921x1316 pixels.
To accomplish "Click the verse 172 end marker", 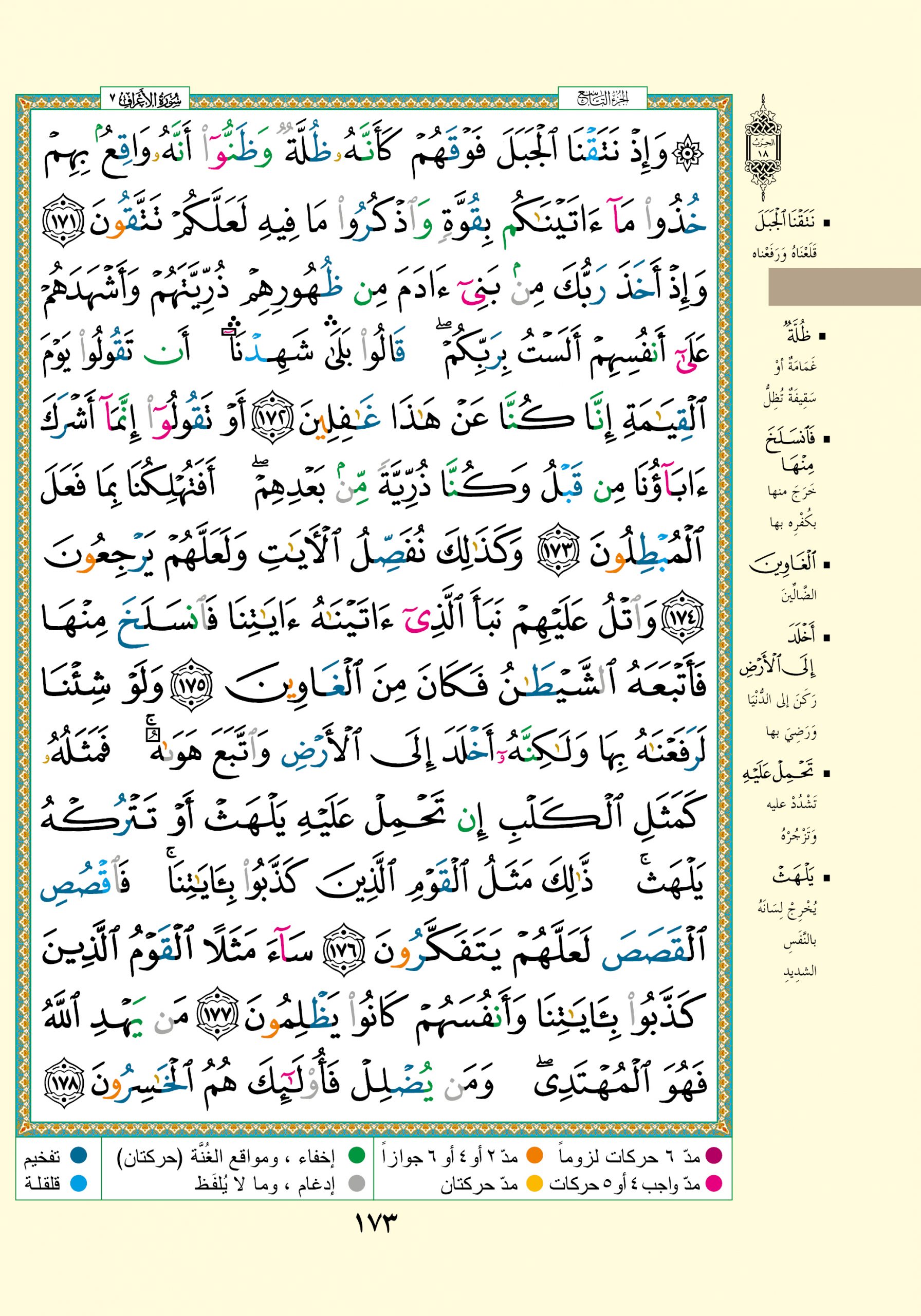I will (272, 423).
